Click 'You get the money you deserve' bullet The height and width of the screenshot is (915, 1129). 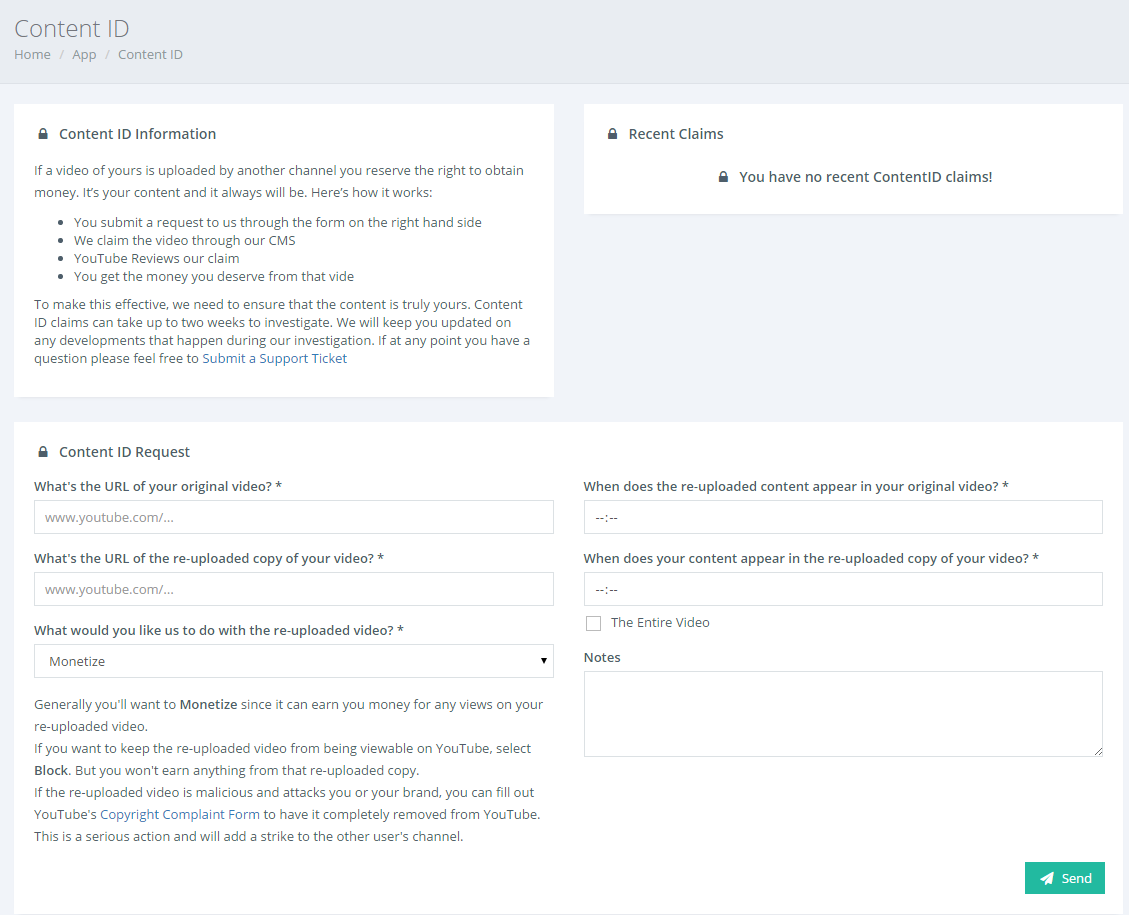point(214,276)
